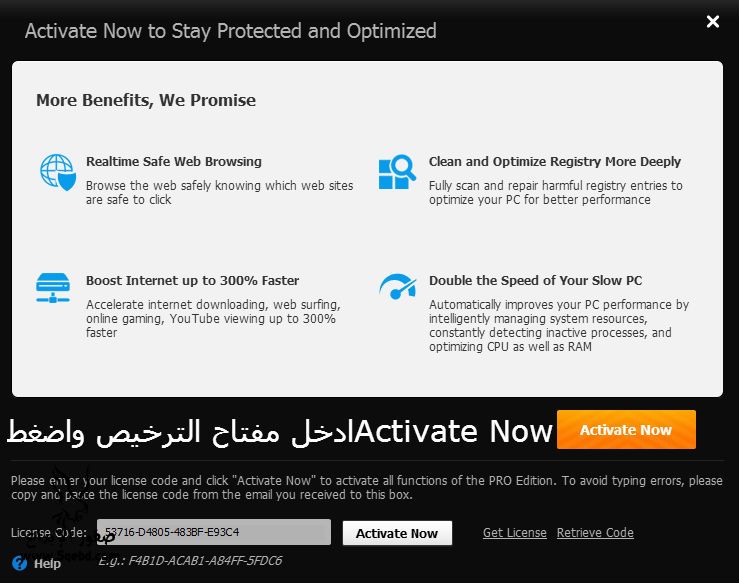Viewport: 739px width, 583px height.
Task: Click the speedometer icon for PC speed
Action: pyautogui.click(x=396, y=287)
